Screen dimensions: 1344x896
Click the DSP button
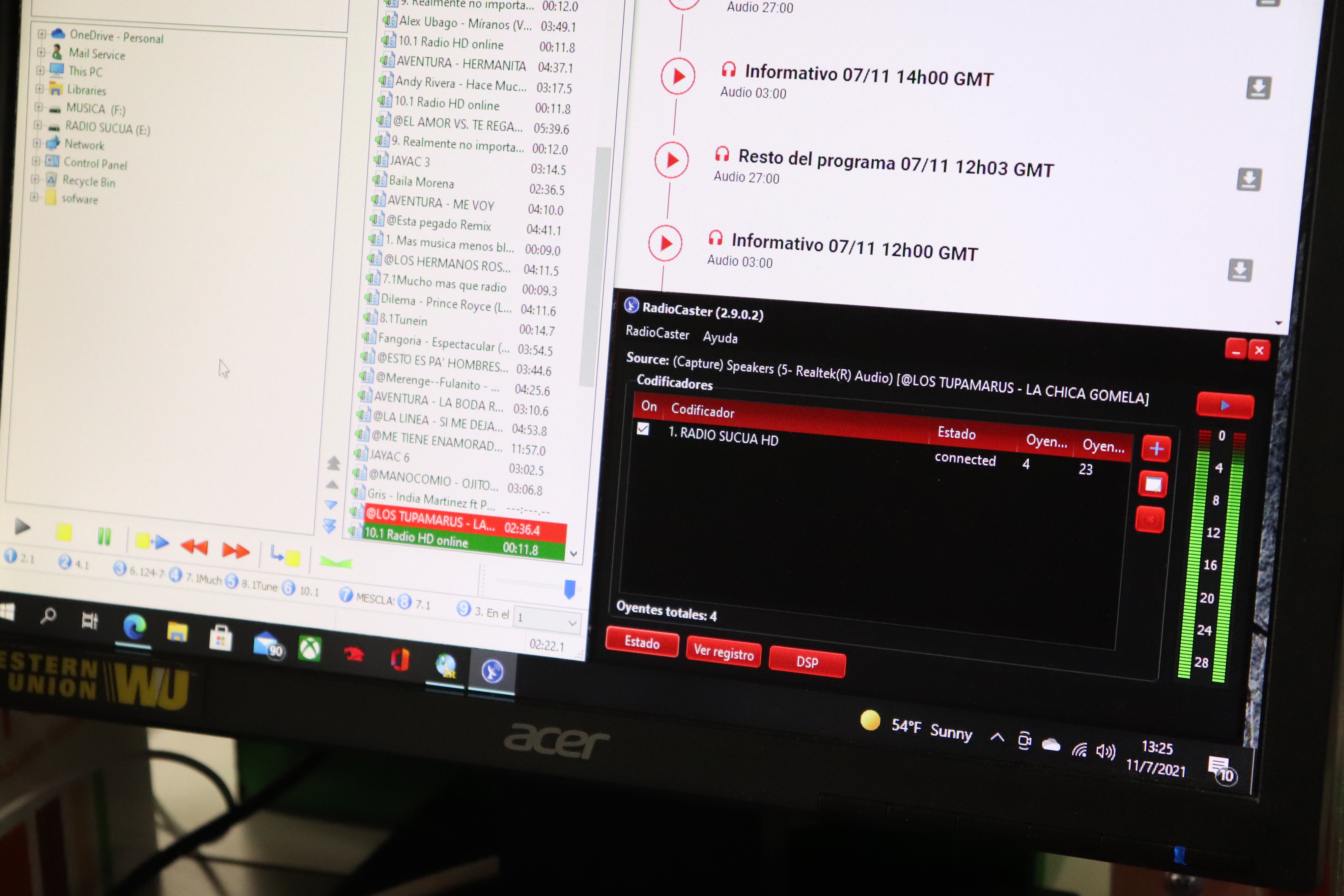(807, 662)
